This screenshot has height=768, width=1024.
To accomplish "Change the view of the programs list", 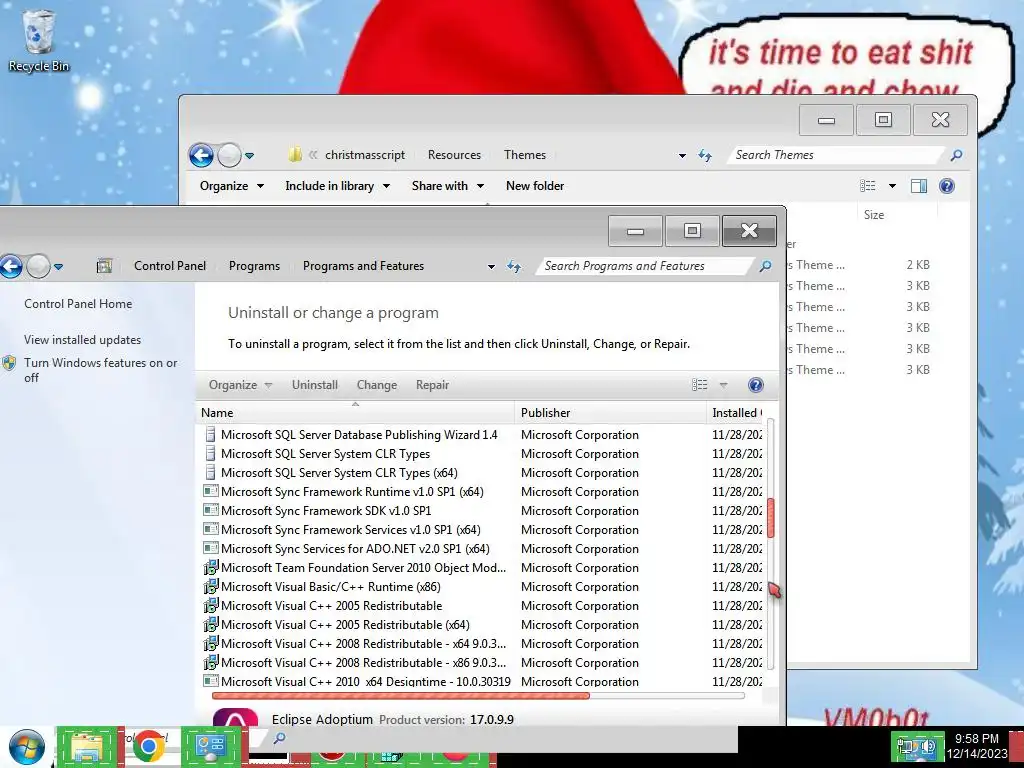I will click(x=699, y=385).
